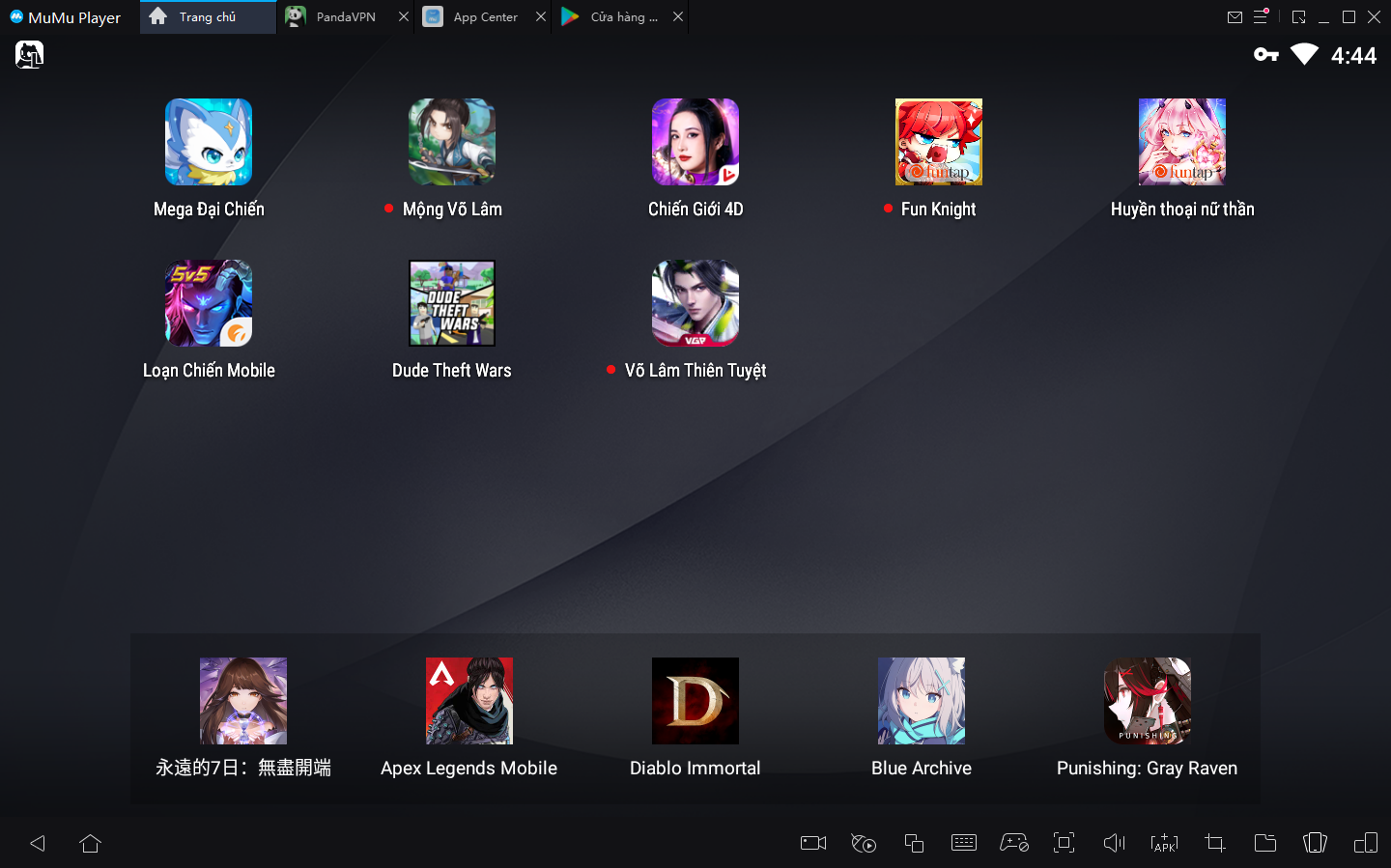Close the PandaVPN tab
The height and width of the screenshot is (868, 1391).
click(x=404, y=17)
